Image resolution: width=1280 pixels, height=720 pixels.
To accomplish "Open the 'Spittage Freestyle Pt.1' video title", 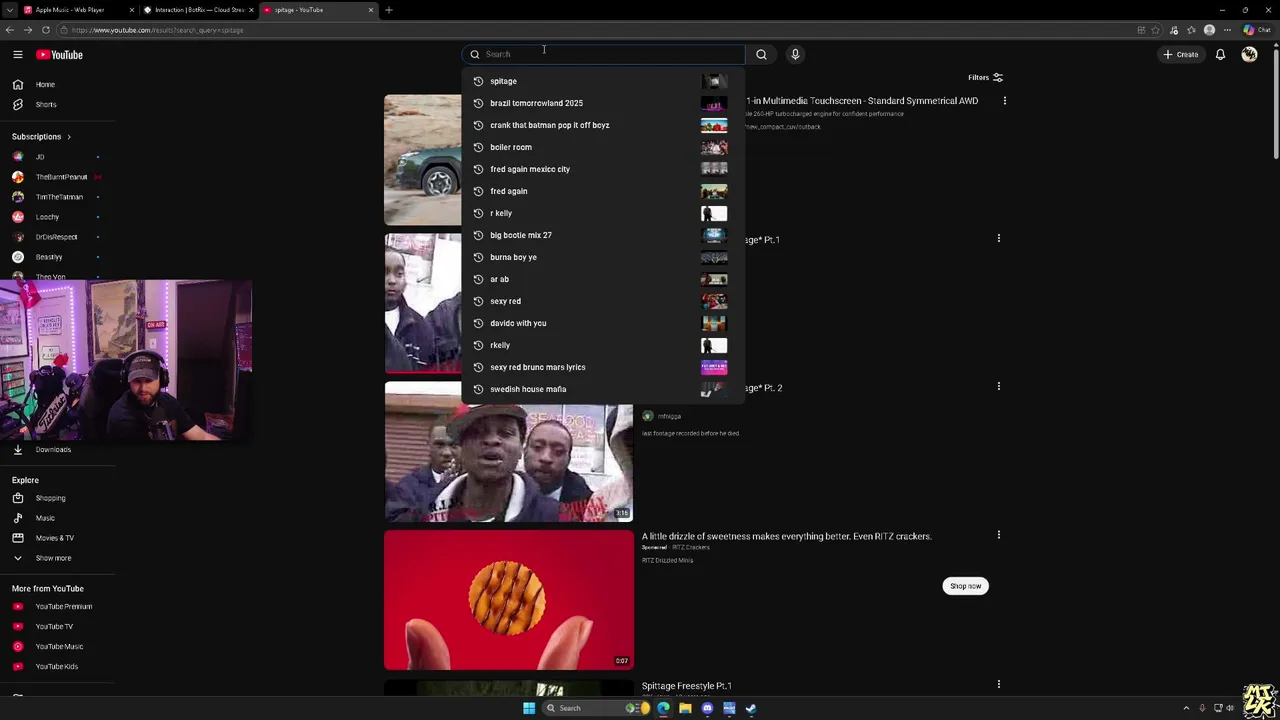I will point(686,686).
